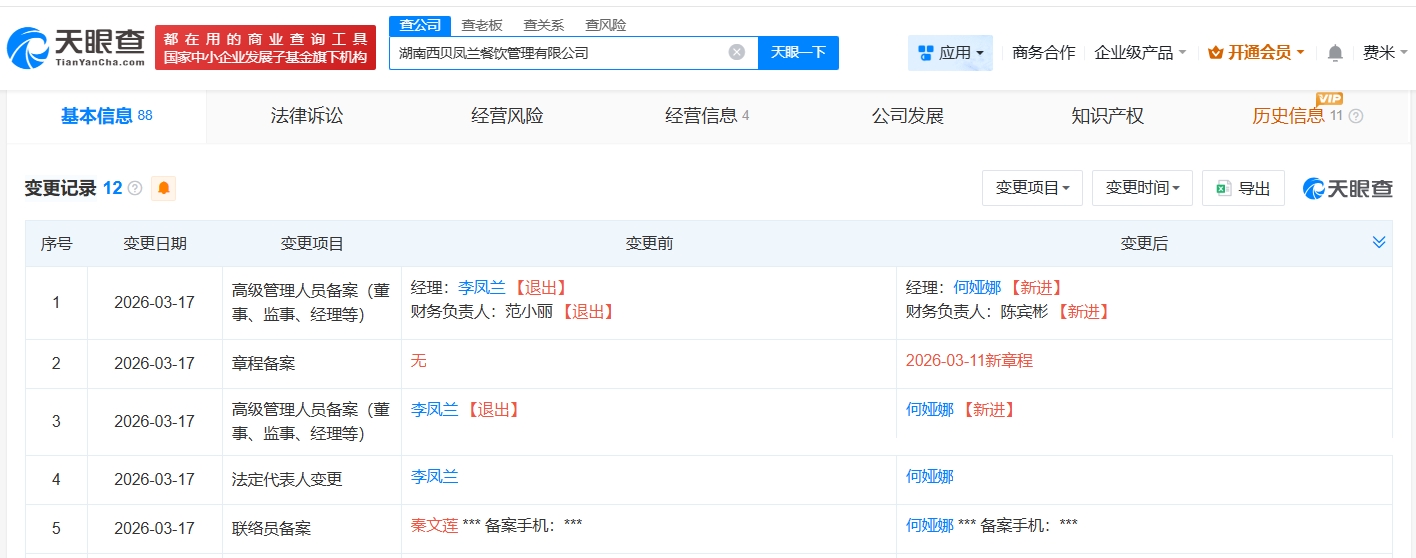This screenshot has height=558, width=1416.
Task: Click the orange alert bell beside 变更记录
Action: click(x=163, y=188)
